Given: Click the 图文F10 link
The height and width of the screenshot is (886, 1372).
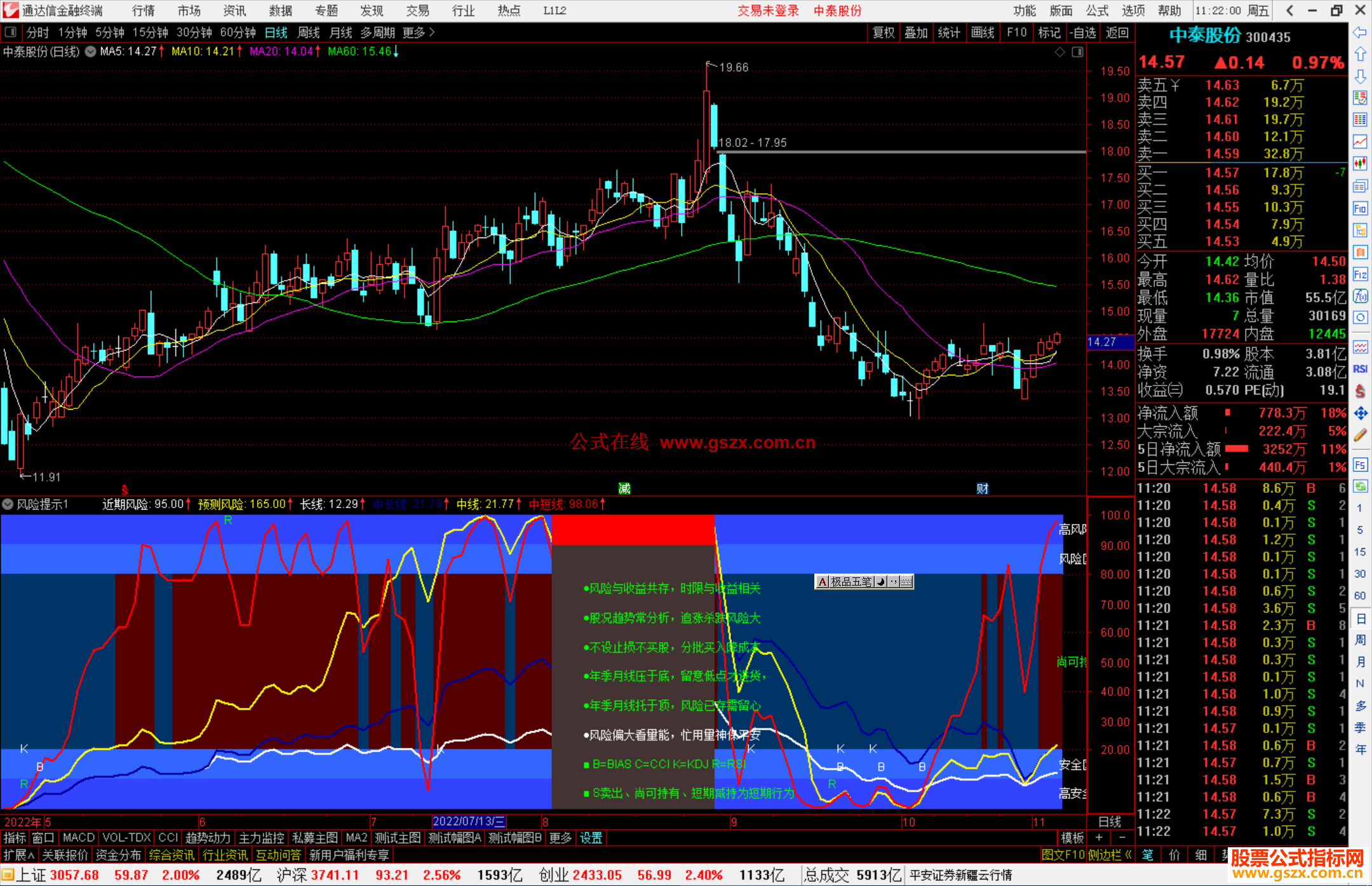Looking at the screenshot, I should [1063, 855].
